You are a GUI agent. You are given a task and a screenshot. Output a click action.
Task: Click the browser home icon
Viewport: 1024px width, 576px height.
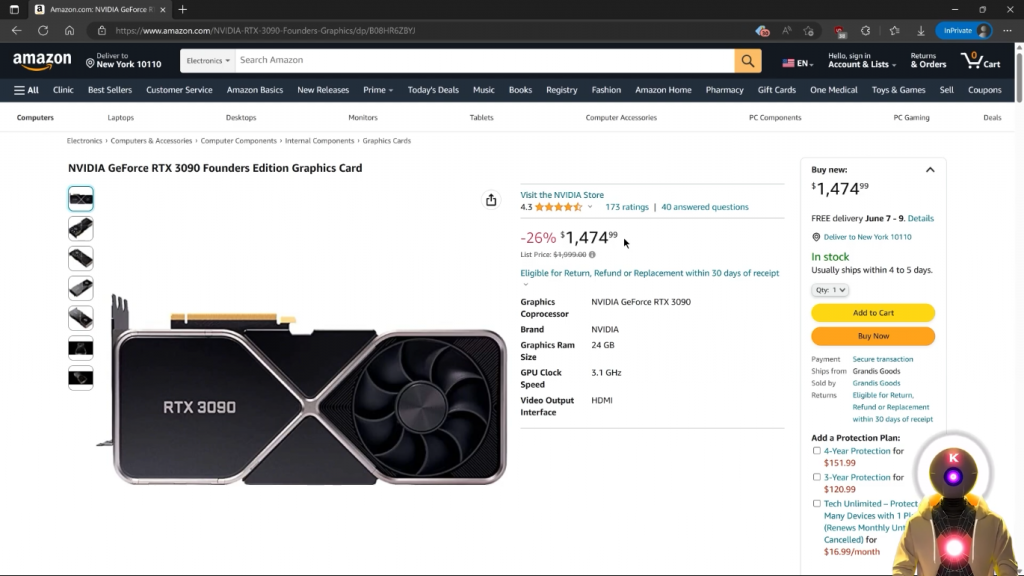tap(69, 30)
